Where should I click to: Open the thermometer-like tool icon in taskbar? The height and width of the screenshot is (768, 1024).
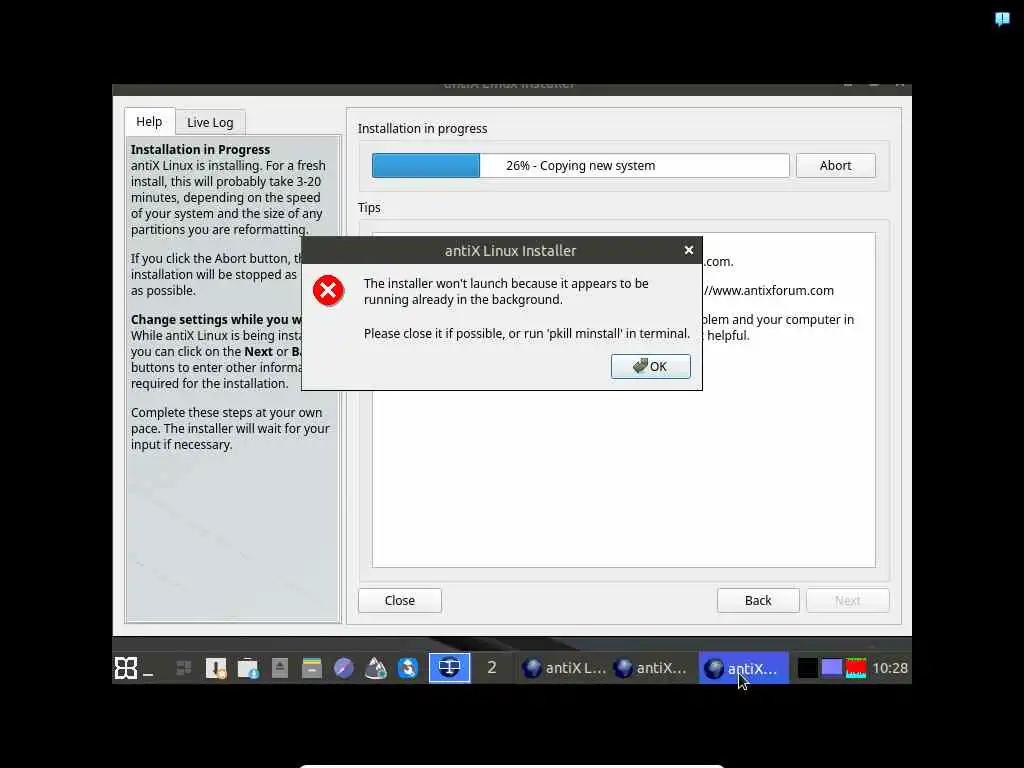point(216,667)
